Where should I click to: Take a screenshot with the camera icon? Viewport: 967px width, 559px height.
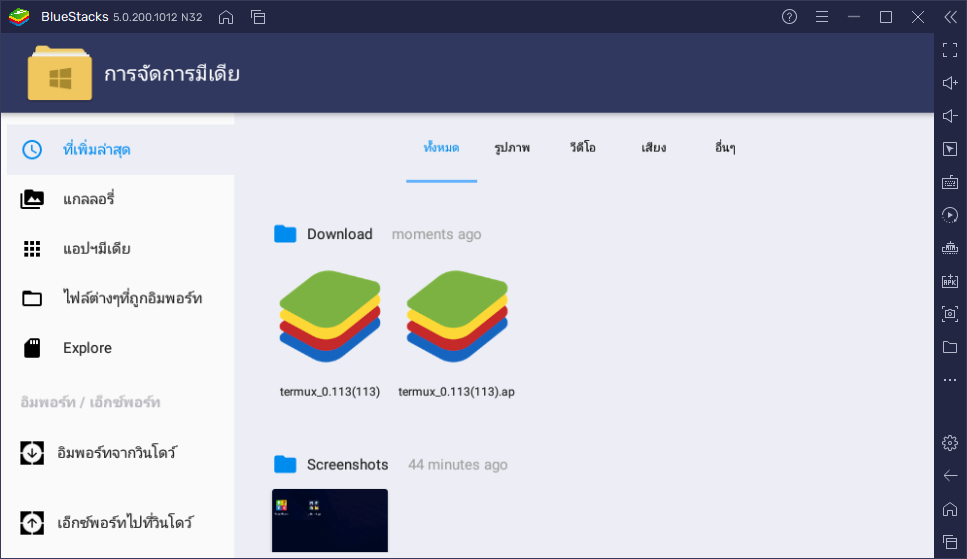tap(950, 313)
